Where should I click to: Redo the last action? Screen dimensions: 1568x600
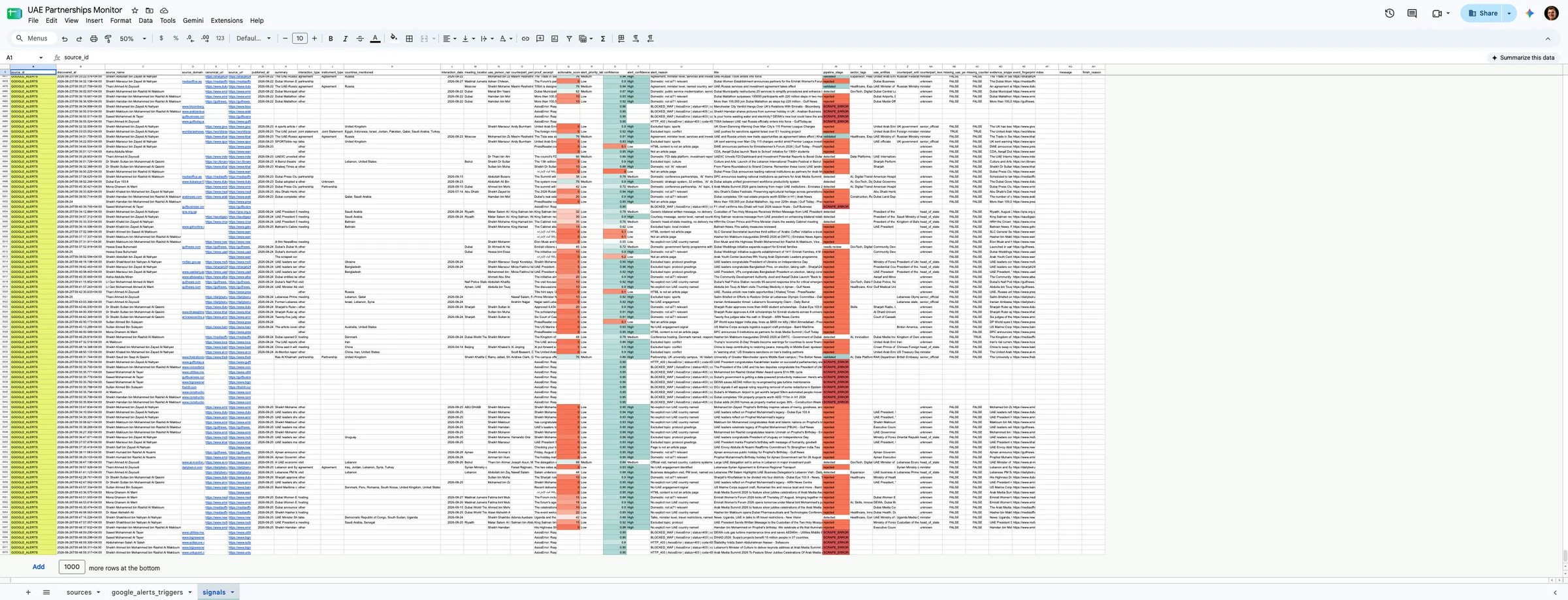click(79, 39)
